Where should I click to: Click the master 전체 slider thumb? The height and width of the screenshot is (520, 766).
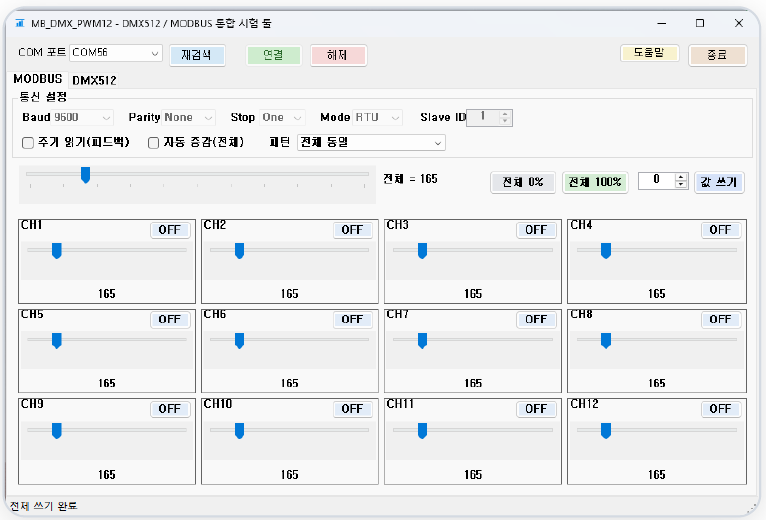tap(85, 175)
